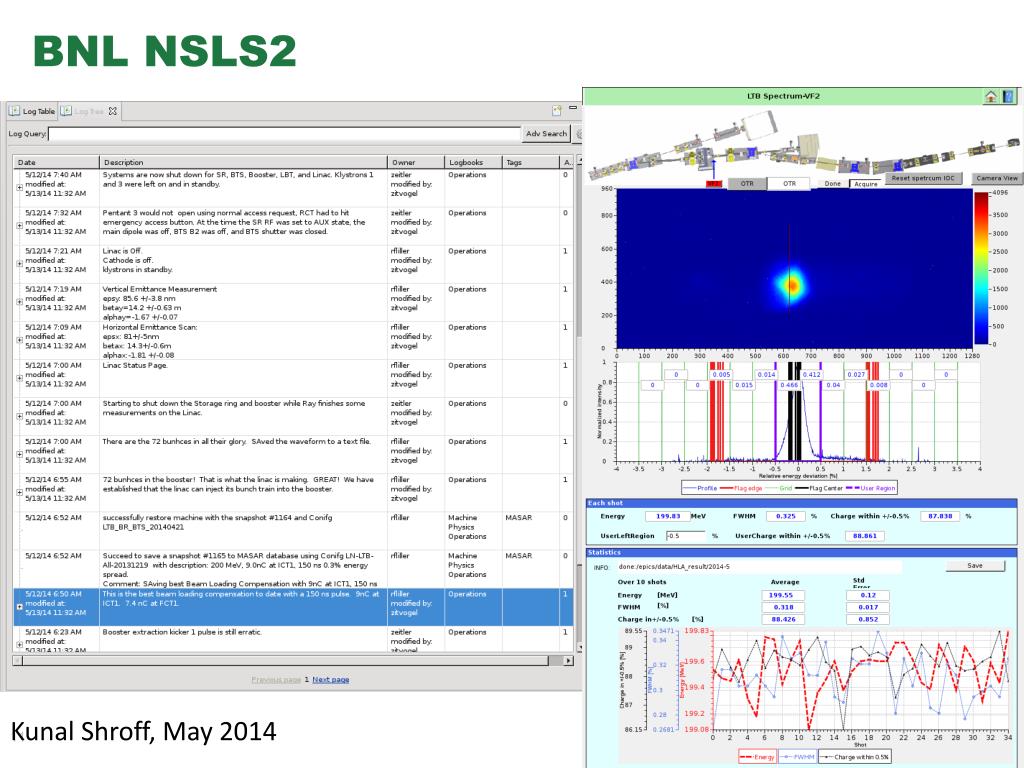
Task: Expand the 5/12/14 7:19 AM log entry
Action: tap(20, 302)
